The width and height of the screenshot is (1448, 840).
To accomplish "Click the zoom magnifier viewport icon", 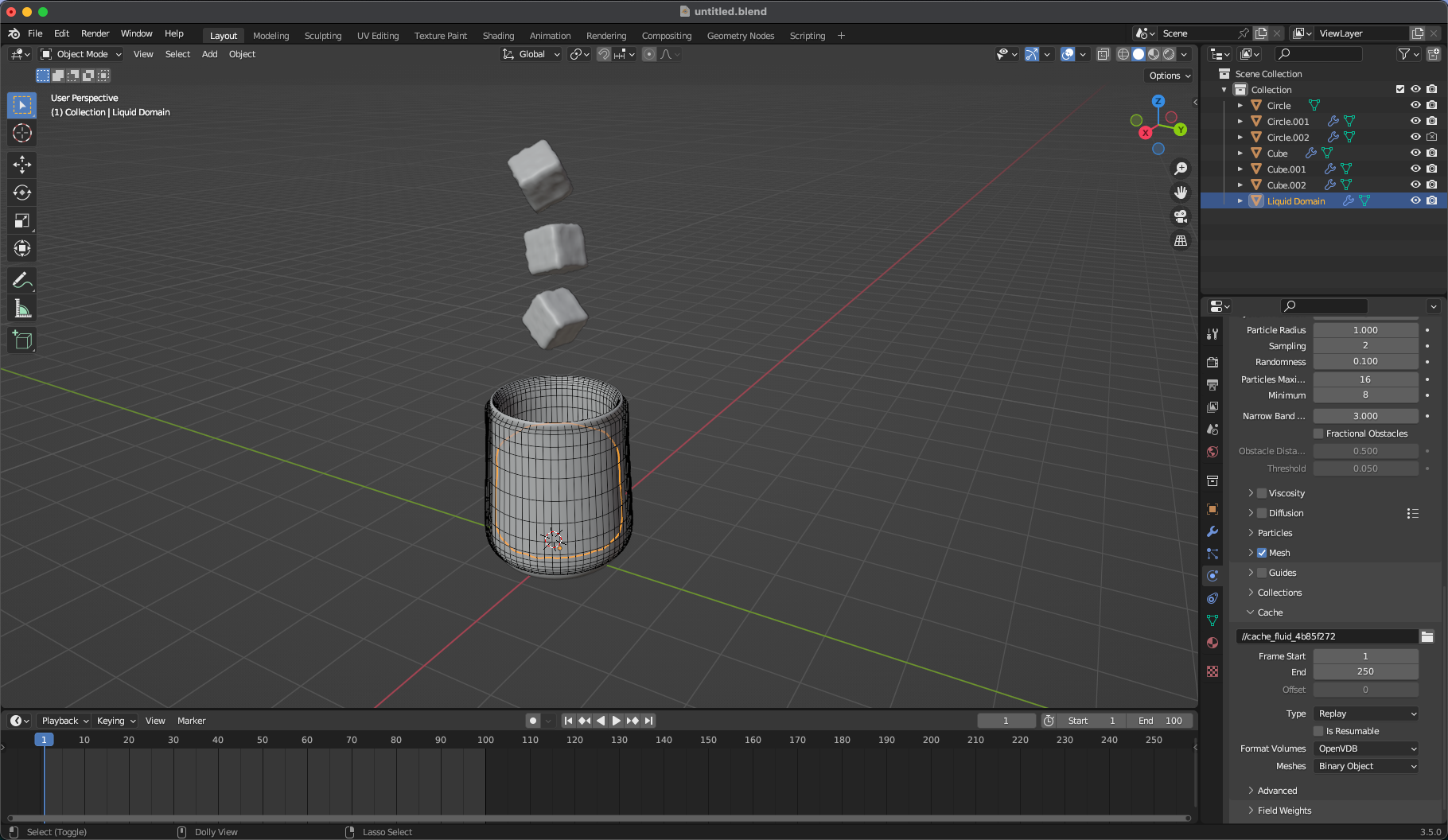I will click(1181, 169).
